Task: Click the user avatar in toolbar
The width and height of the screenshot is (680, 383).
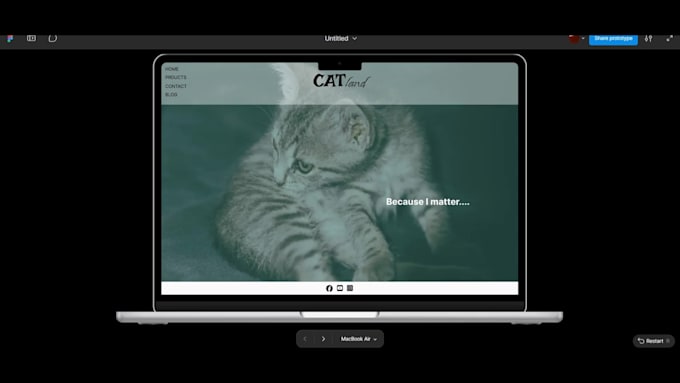Action: (574, 39)
